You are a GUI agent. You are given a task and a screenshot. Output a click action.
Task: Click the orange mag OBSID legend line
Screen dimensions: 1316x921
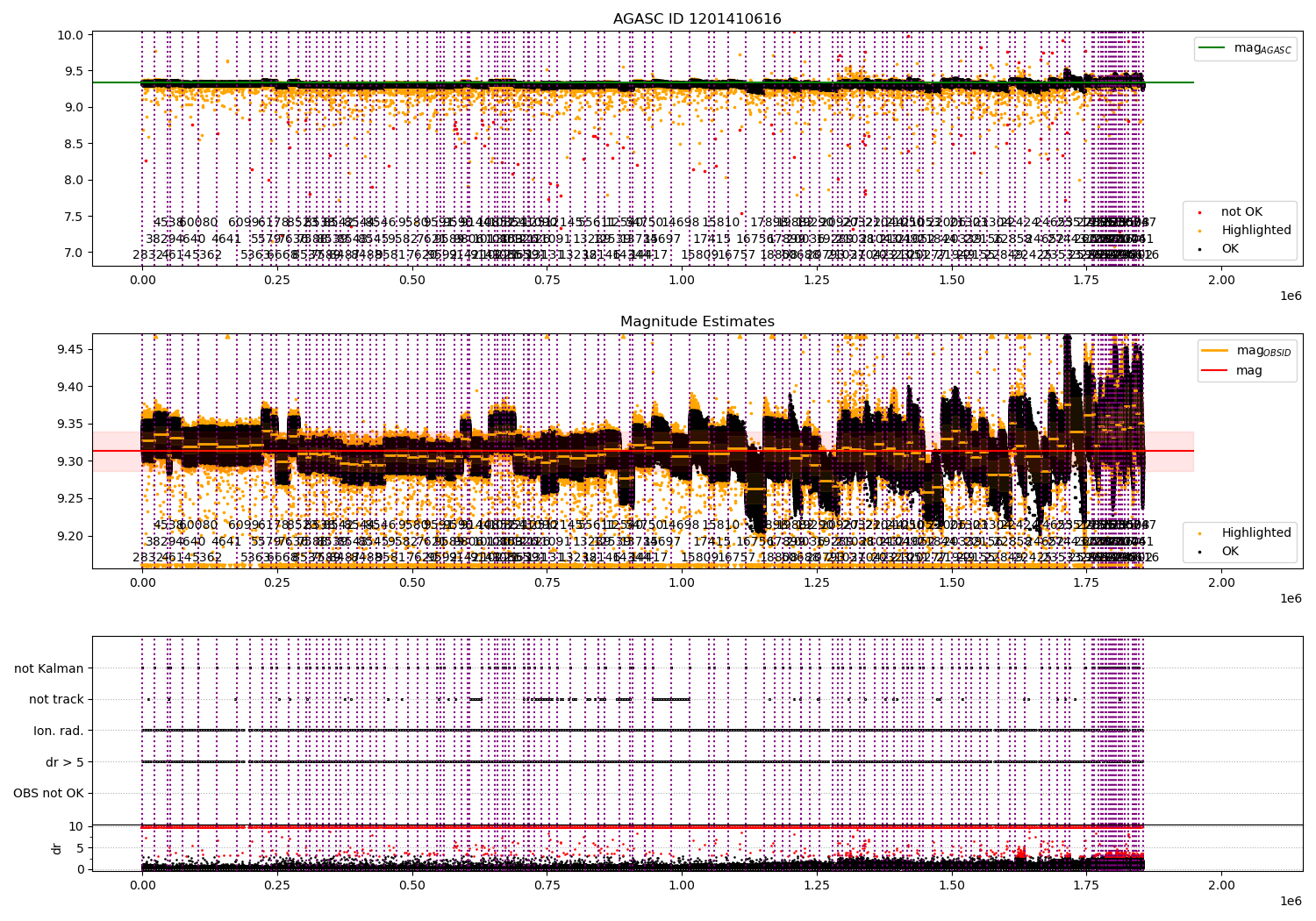point(1216,351)
